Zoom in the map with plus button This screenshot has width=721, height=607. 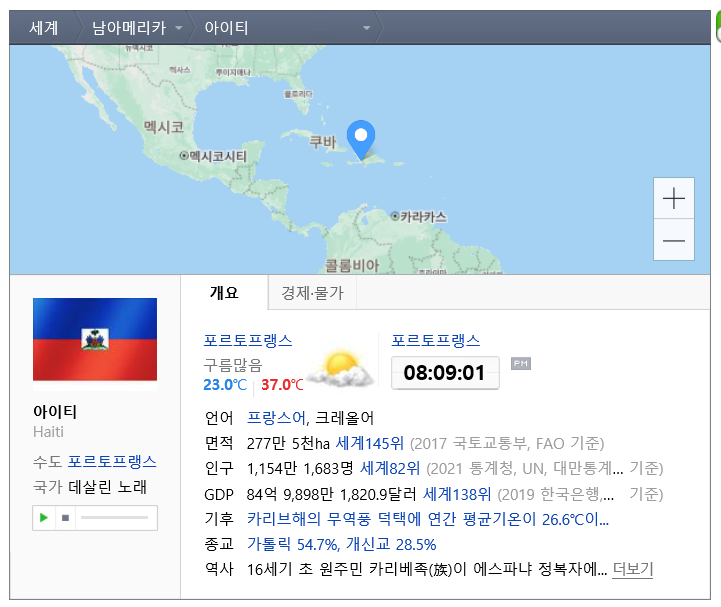674,198
